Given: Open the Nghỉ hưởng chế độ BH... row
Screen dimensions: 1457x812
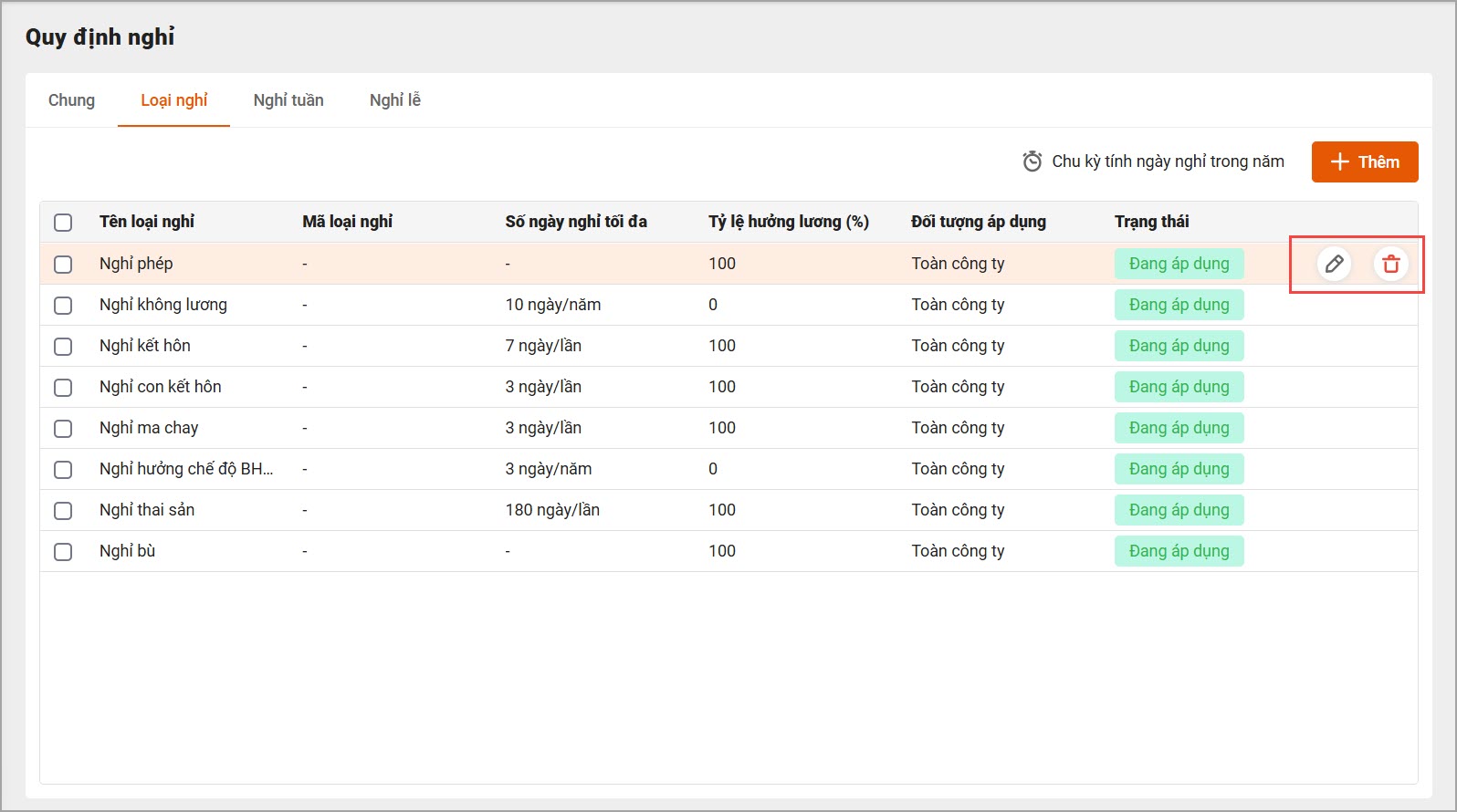Looking at the screenshot, I should point(186,469).
